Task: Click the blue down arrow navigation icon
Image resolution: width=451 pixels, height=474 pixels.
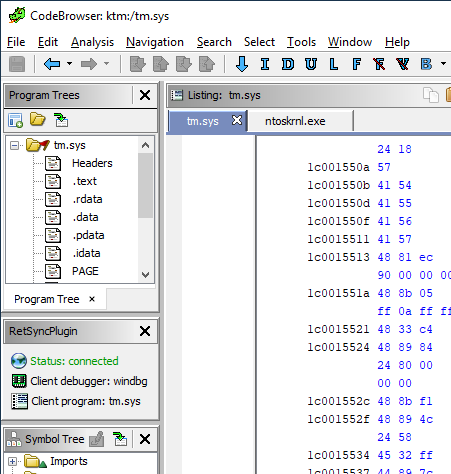Action: 242,64
